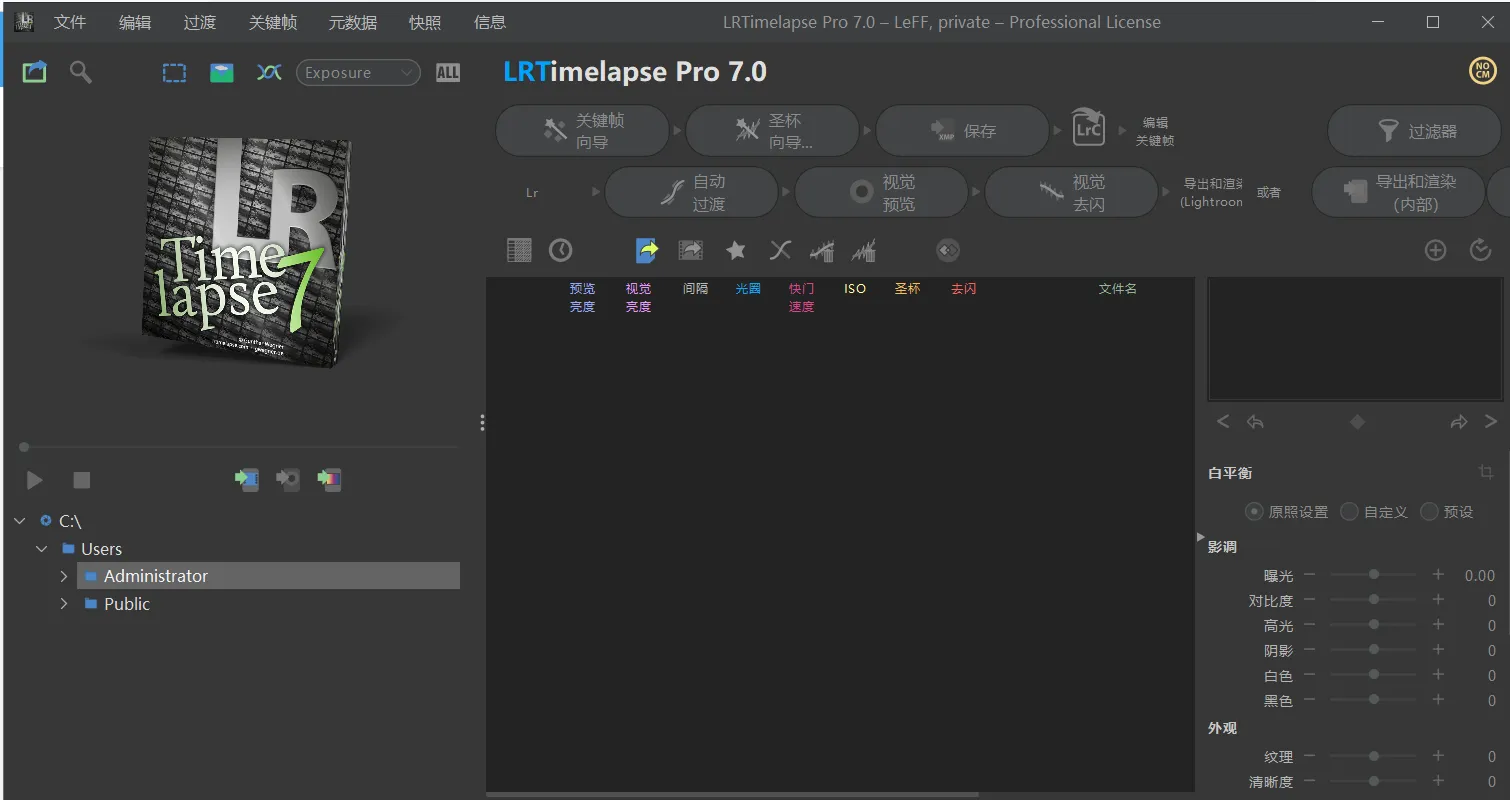Select the 预设 radio button

(x=1429, y=511)
